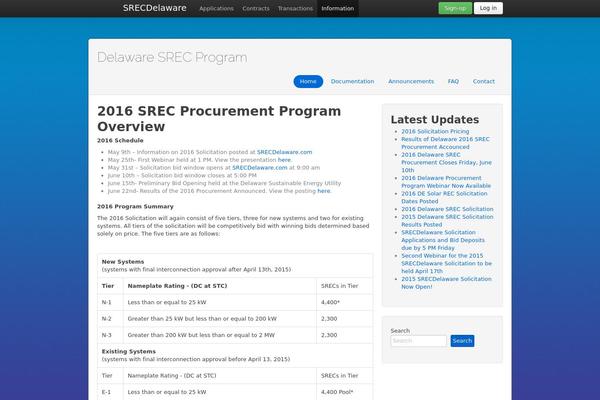Open the 2016 Solicitation Pricing update

pyautogui.click(x=435, y=131)
